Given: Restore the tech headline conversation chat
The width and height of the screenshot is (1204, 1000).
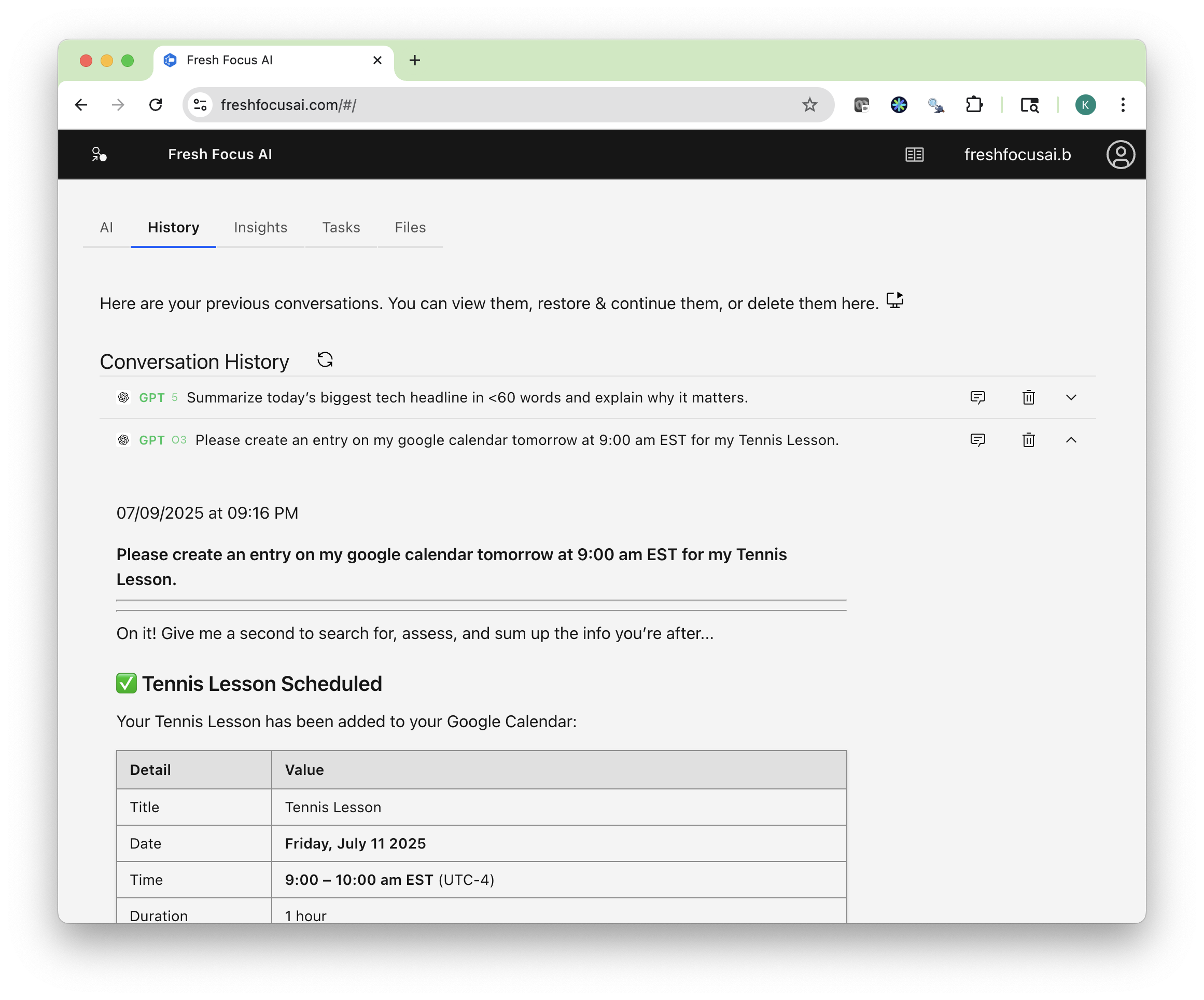Looking at the screenshot, I should [x=977, y=397].
